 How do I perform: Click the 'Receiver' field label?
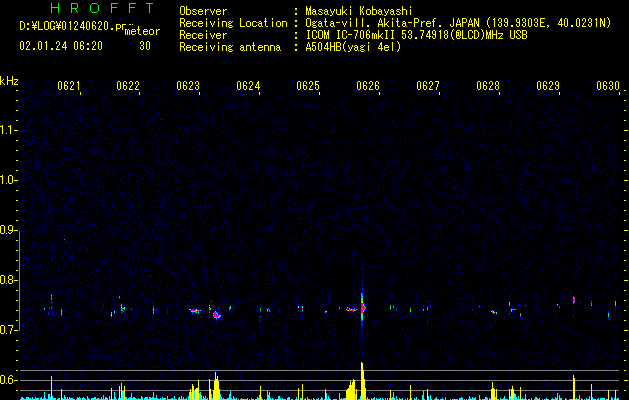203,35
